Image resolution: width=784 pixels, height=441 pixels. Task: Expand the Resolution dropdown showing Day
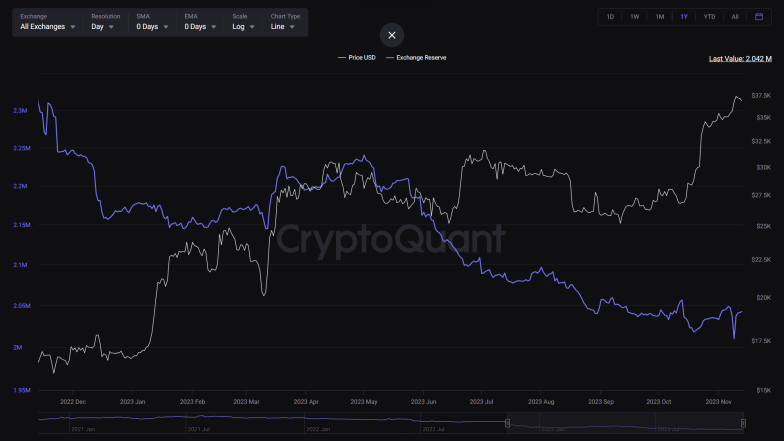[x=105, y=22]
